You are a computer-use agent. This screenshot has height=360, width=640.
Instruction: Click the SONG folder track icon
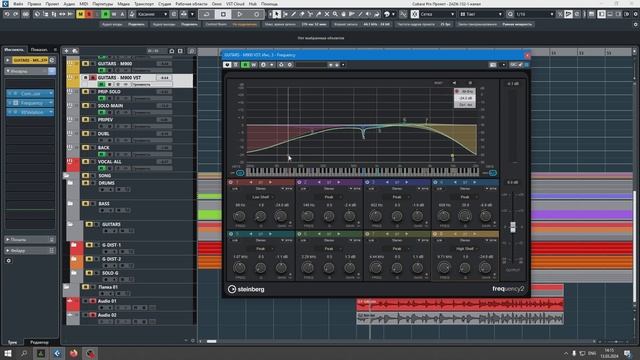66,176
